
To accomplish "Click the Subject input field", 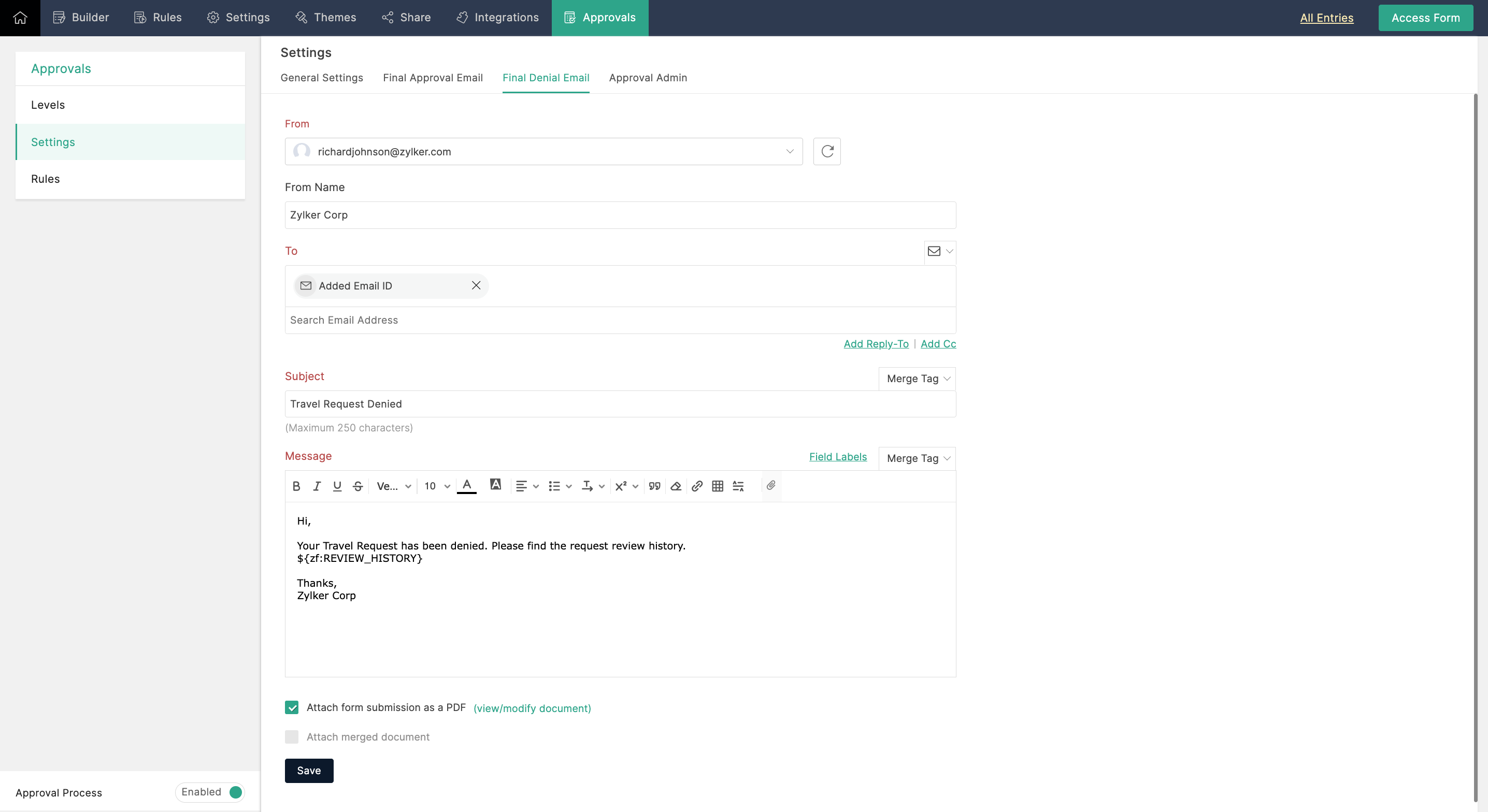I will click(619, 404).
